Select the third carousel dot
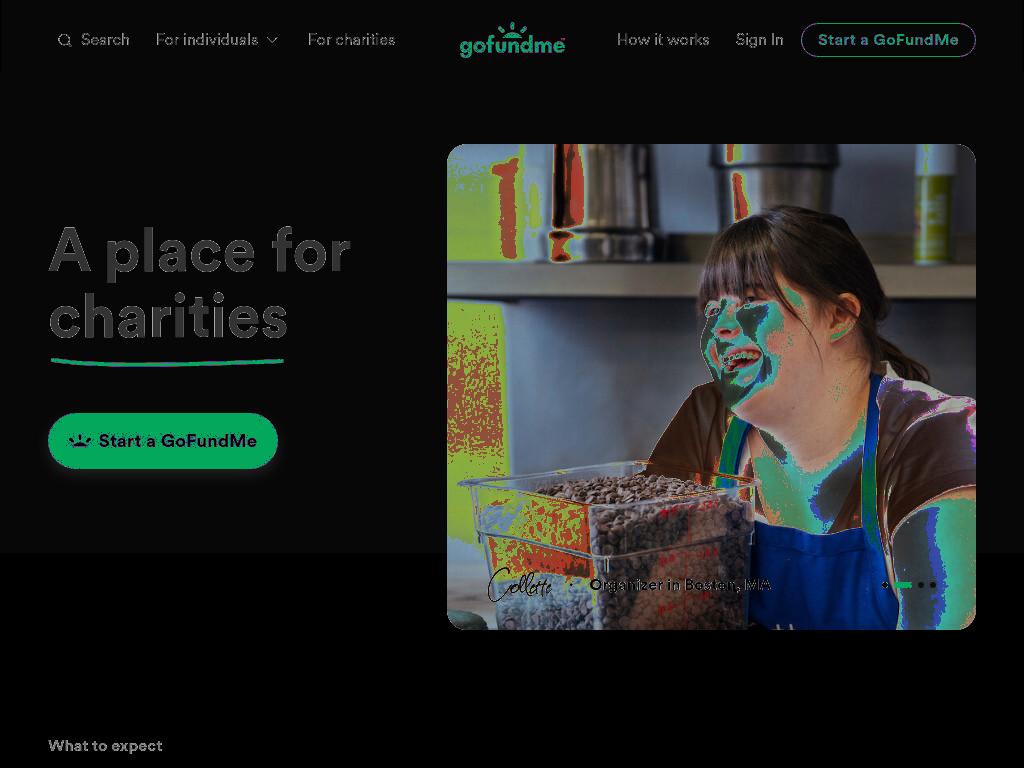 point(921,585)
